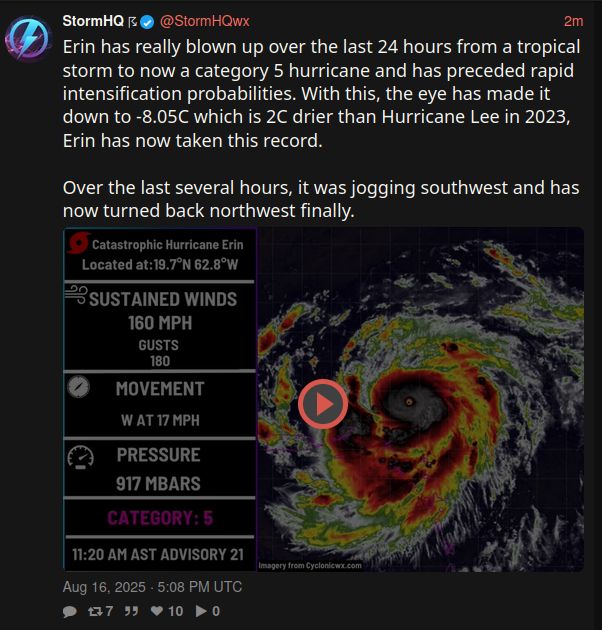Click the hurricane eye in satellite image
The image size is (602, 630).
409,401
